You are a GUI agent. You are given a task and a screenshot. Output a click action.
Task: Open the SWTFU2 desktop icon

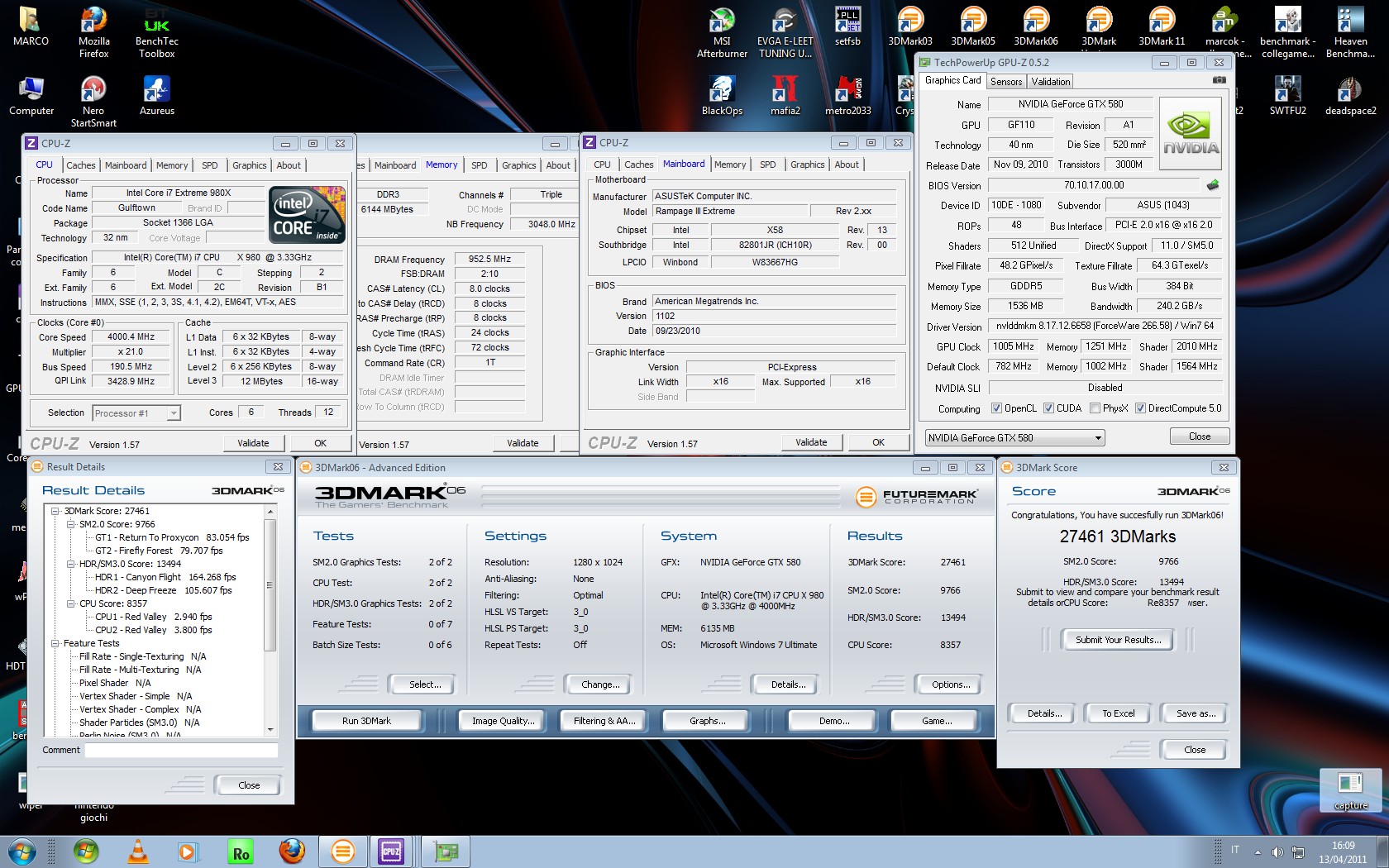(1287, 96)
